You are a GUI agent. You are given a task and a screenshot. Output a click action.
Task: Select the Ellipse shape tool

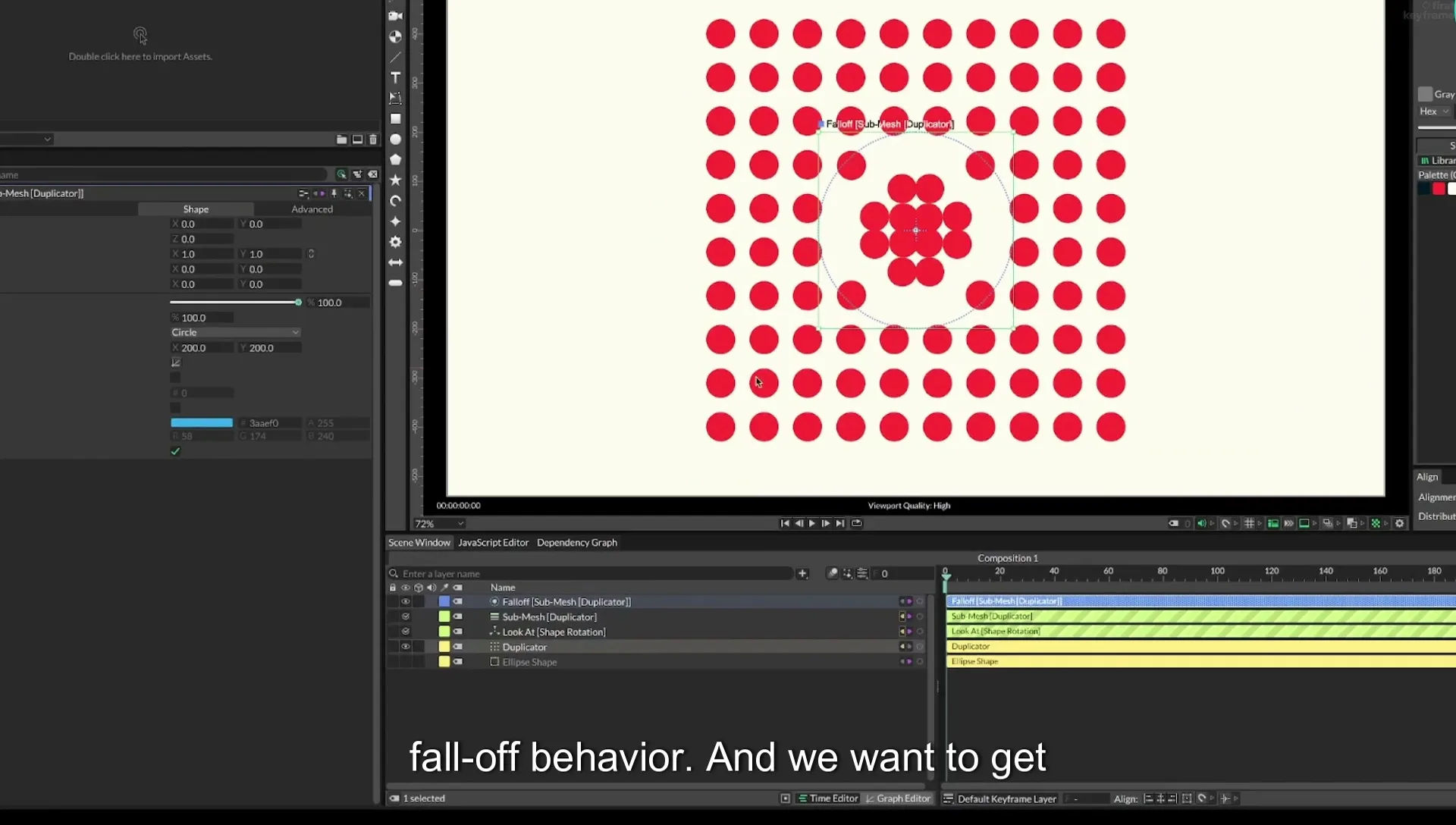pyautogui.click(x=395, y=140)
